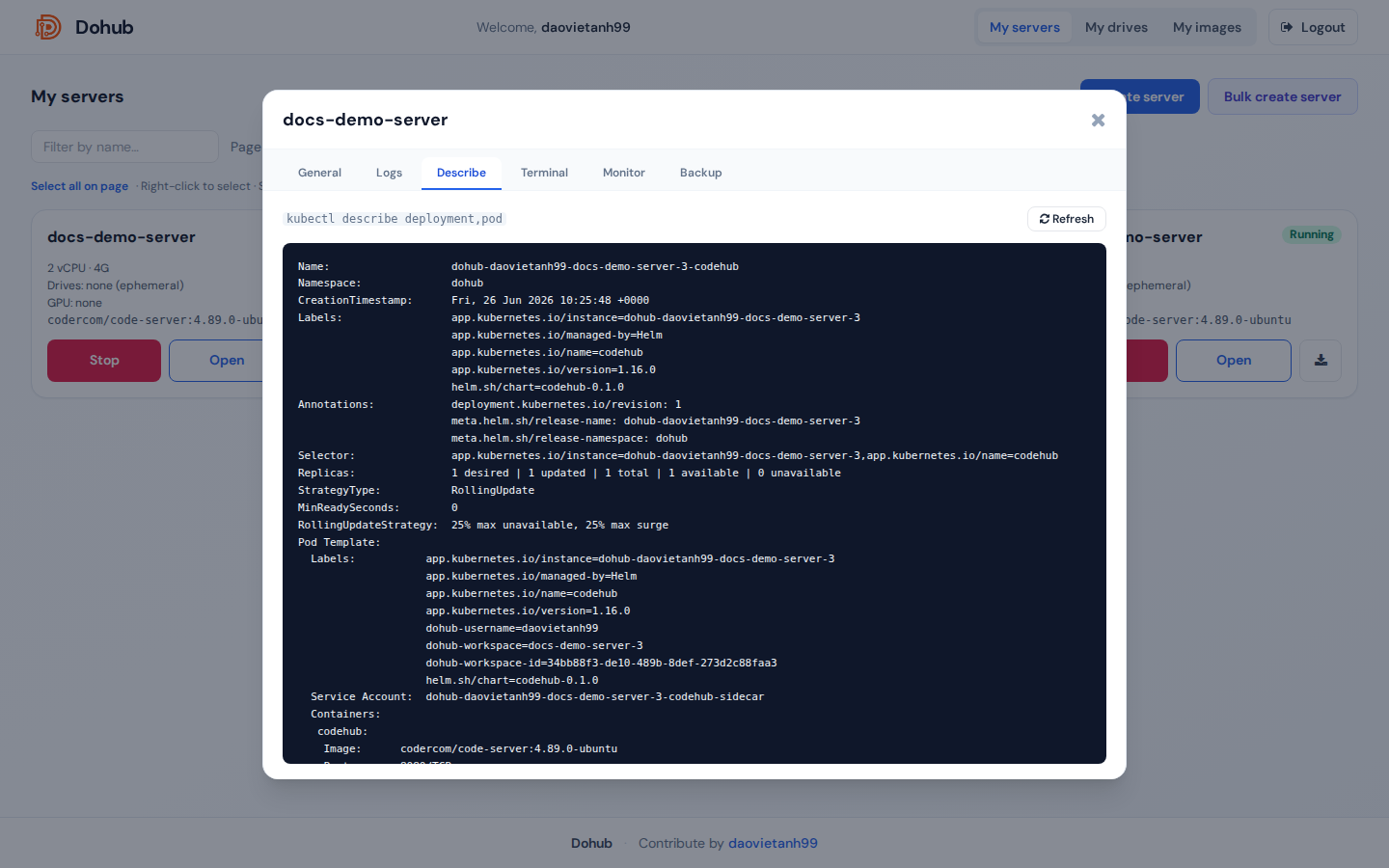Switch to the General tab
1389x868 pixels.
point(319,173)
